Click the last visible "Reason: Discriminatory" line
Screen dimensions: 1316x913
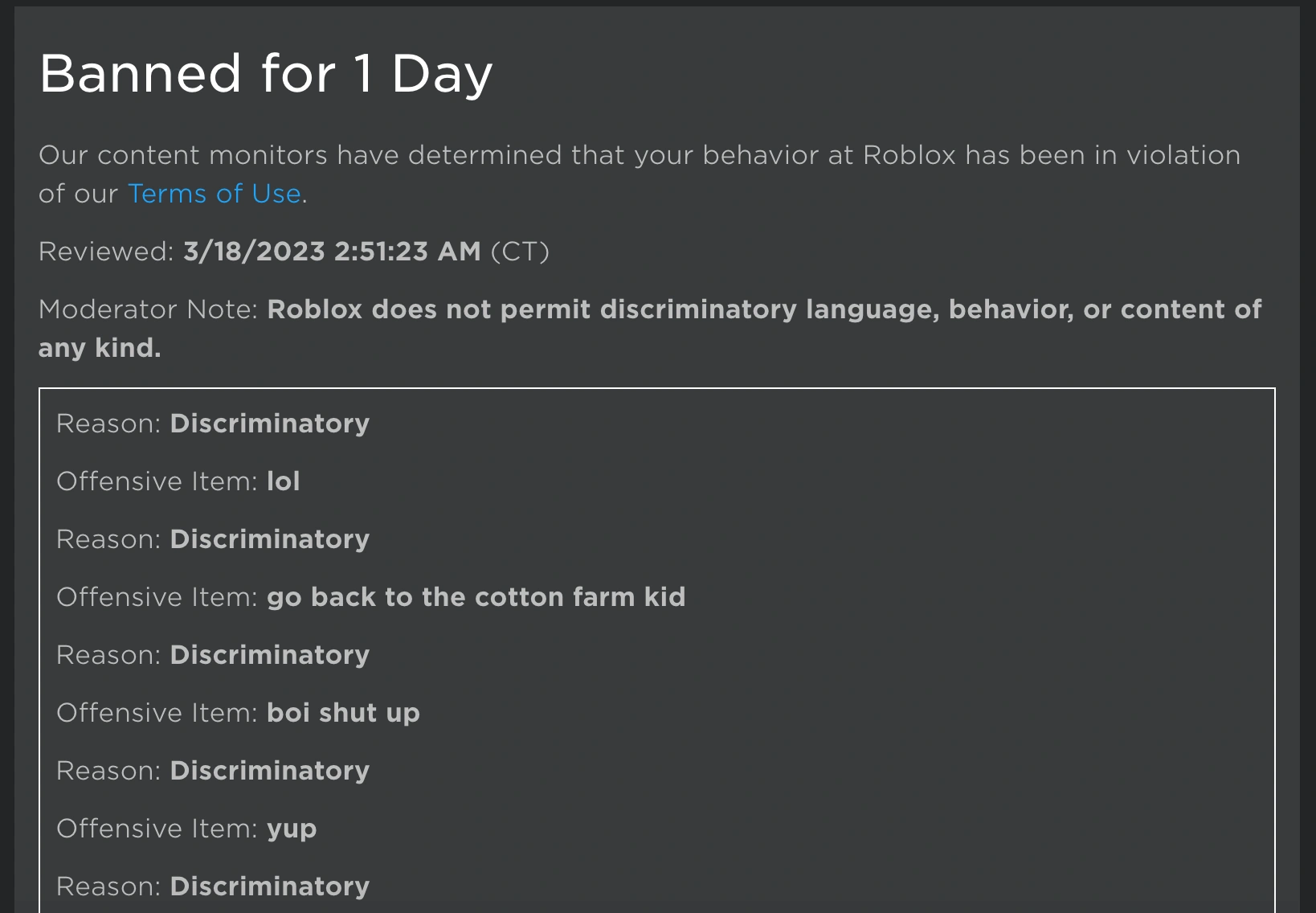(x=213, y=886)
